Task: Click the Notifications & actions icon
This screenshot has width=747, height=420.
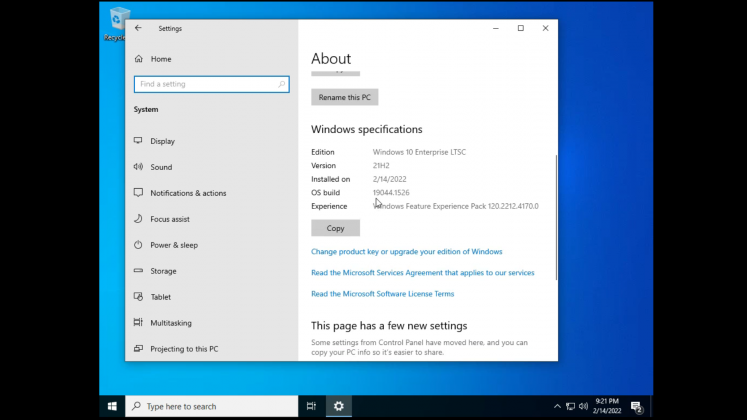Action: [138, 192]
